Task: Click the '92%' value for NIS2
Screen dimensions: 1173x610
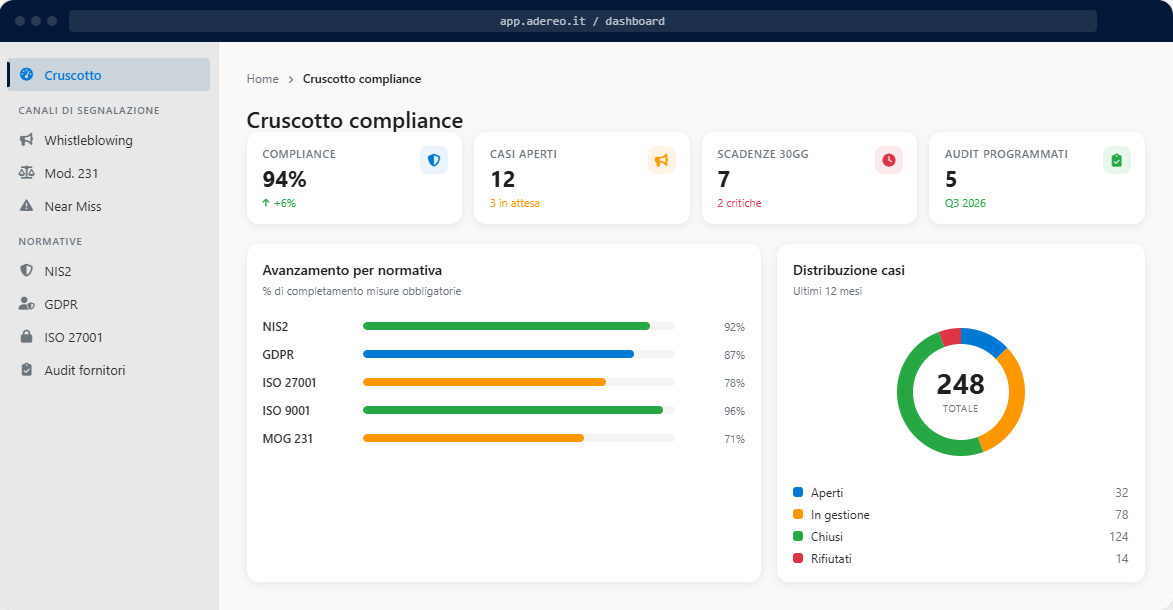Action: (735, 327)
